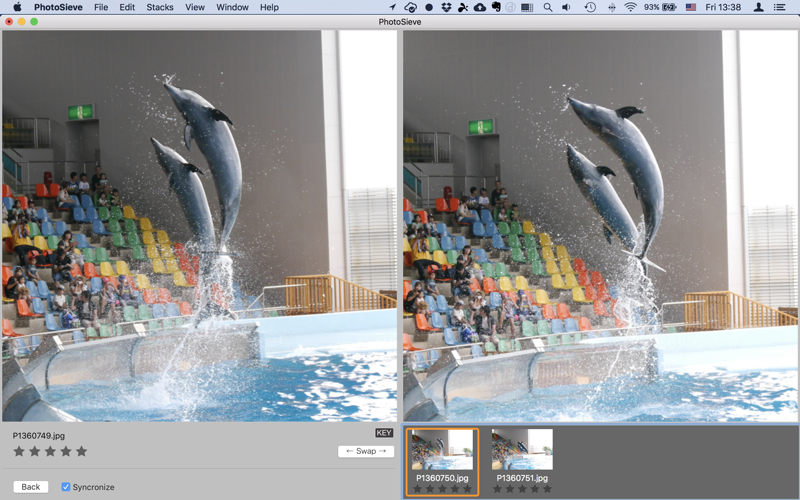Select the P1360751.jpg thumbnail
Screen dimensions: 800x500
pyautogui.click(x=522, y=450)
